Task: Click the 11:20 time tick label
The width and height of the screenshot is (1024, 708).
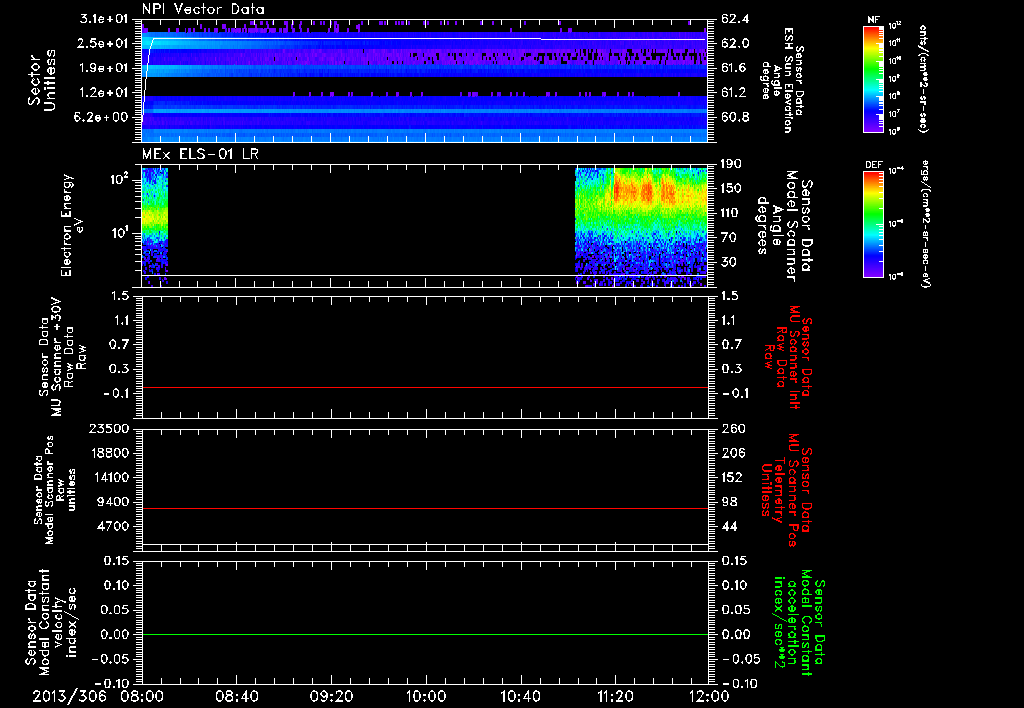Action: tap(615, 696)
